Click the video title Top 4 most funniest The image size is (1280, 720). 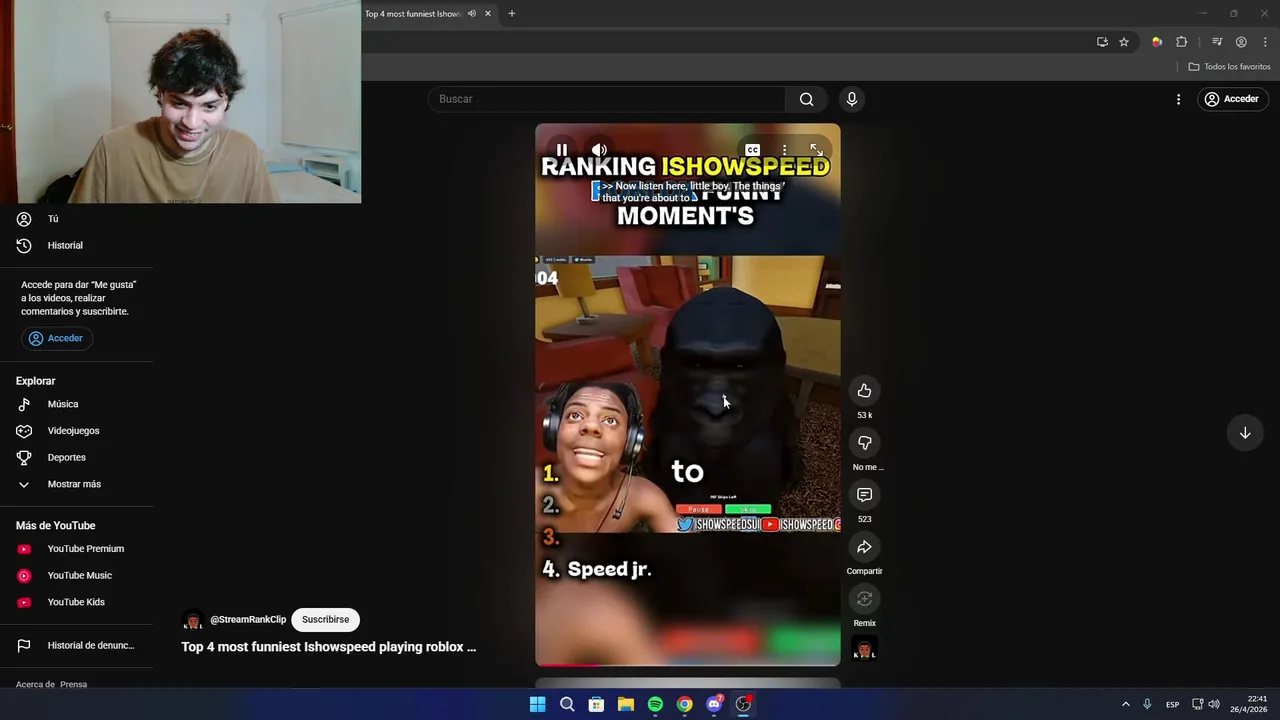328,647
